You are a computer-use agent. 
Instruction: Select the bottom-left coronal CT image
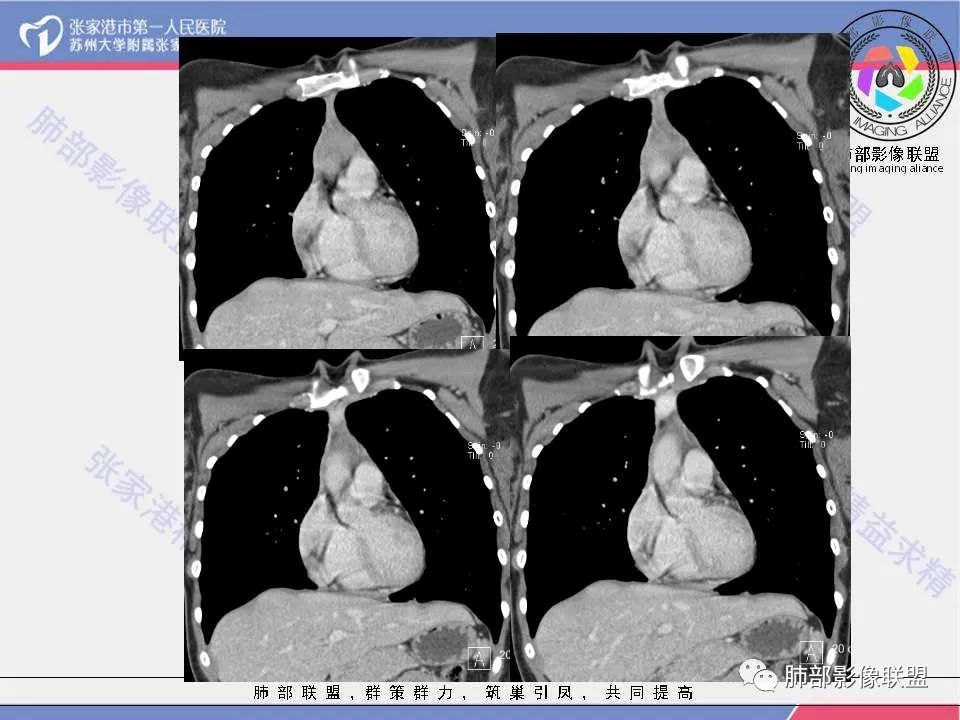(x=347, y=516)
